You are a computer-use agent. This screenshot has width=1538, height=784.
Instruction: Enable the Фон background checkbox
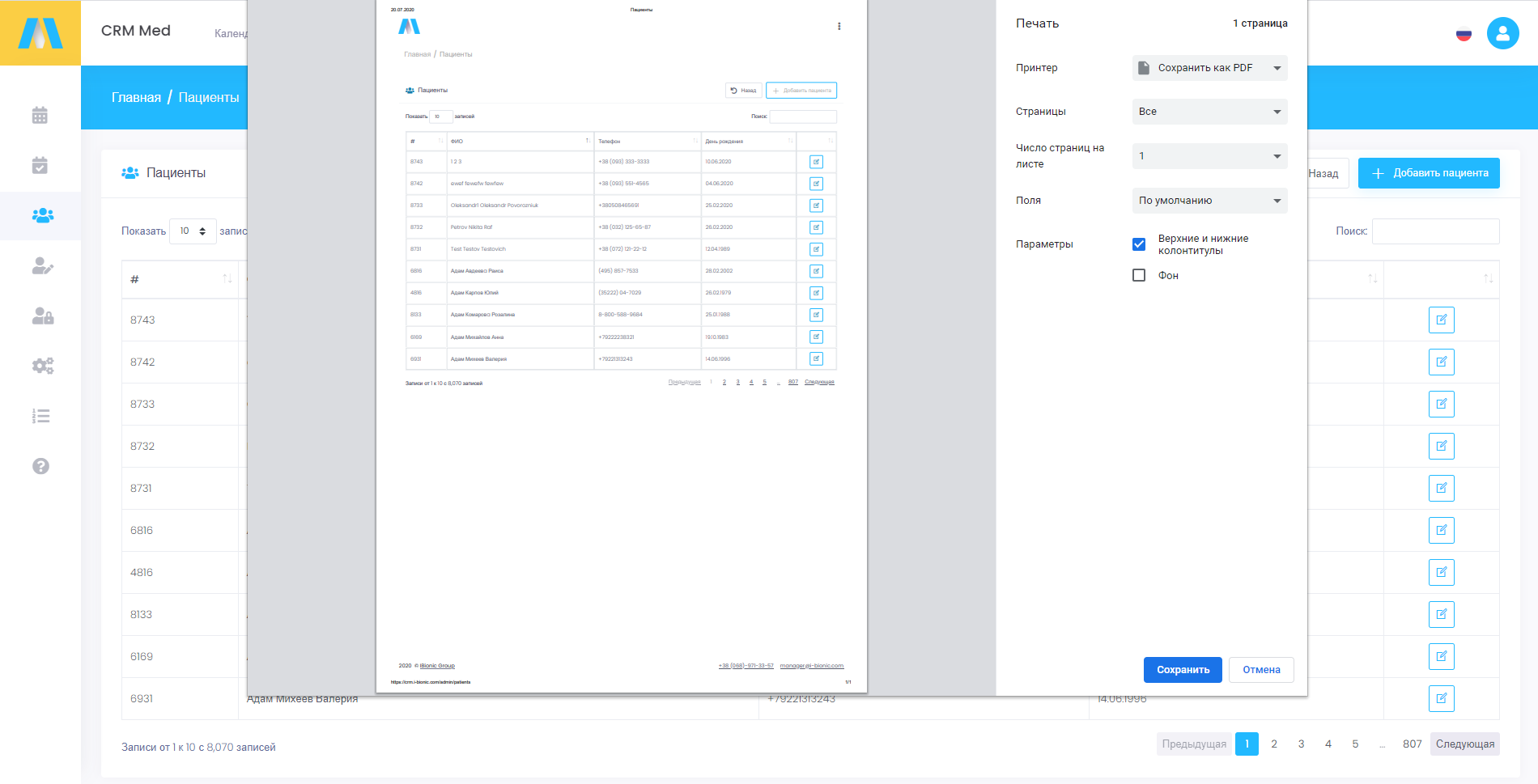tap(1139, 275)
